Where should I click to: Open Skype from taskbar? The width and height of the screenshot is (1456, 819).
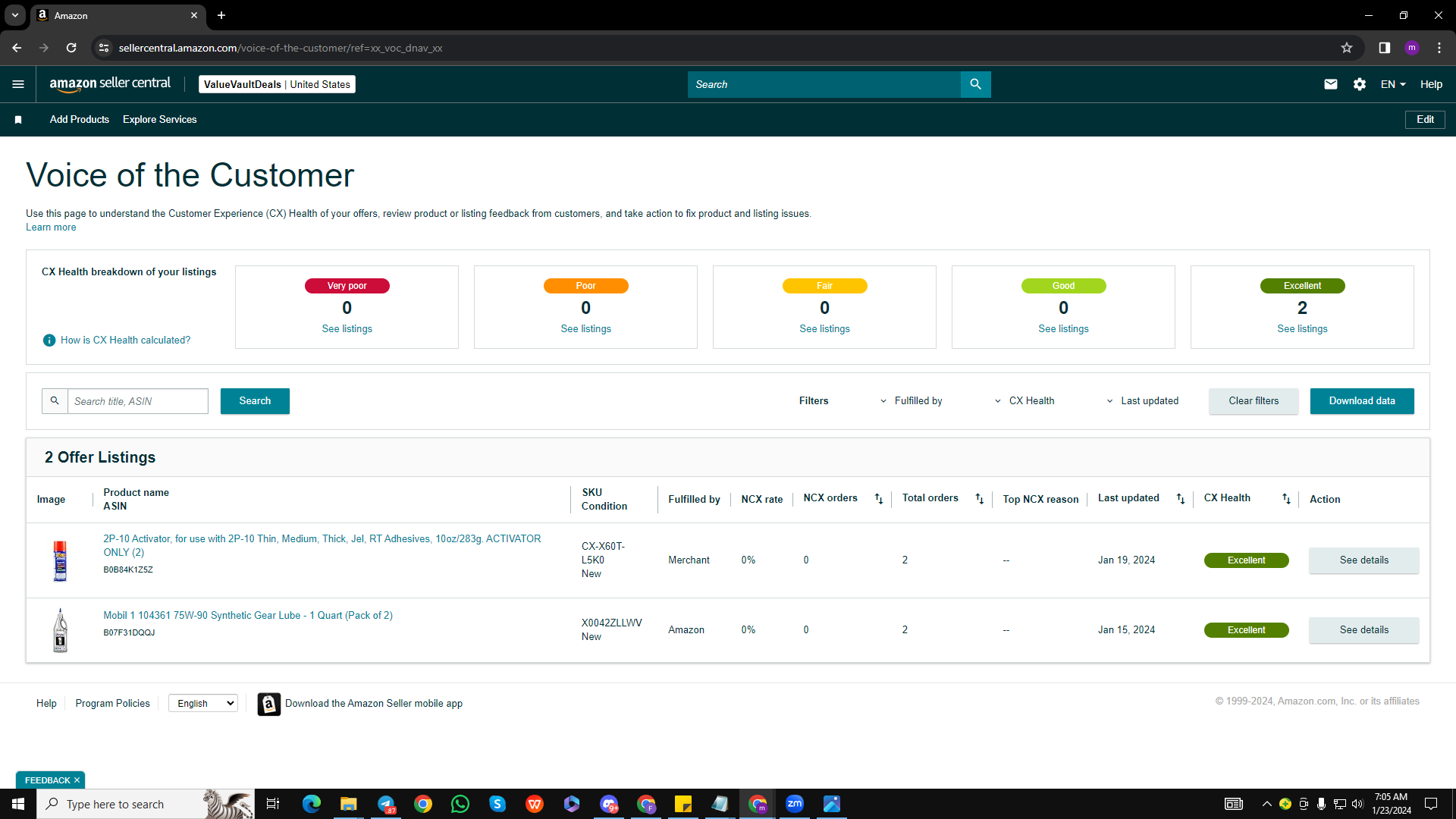[497, 804]
